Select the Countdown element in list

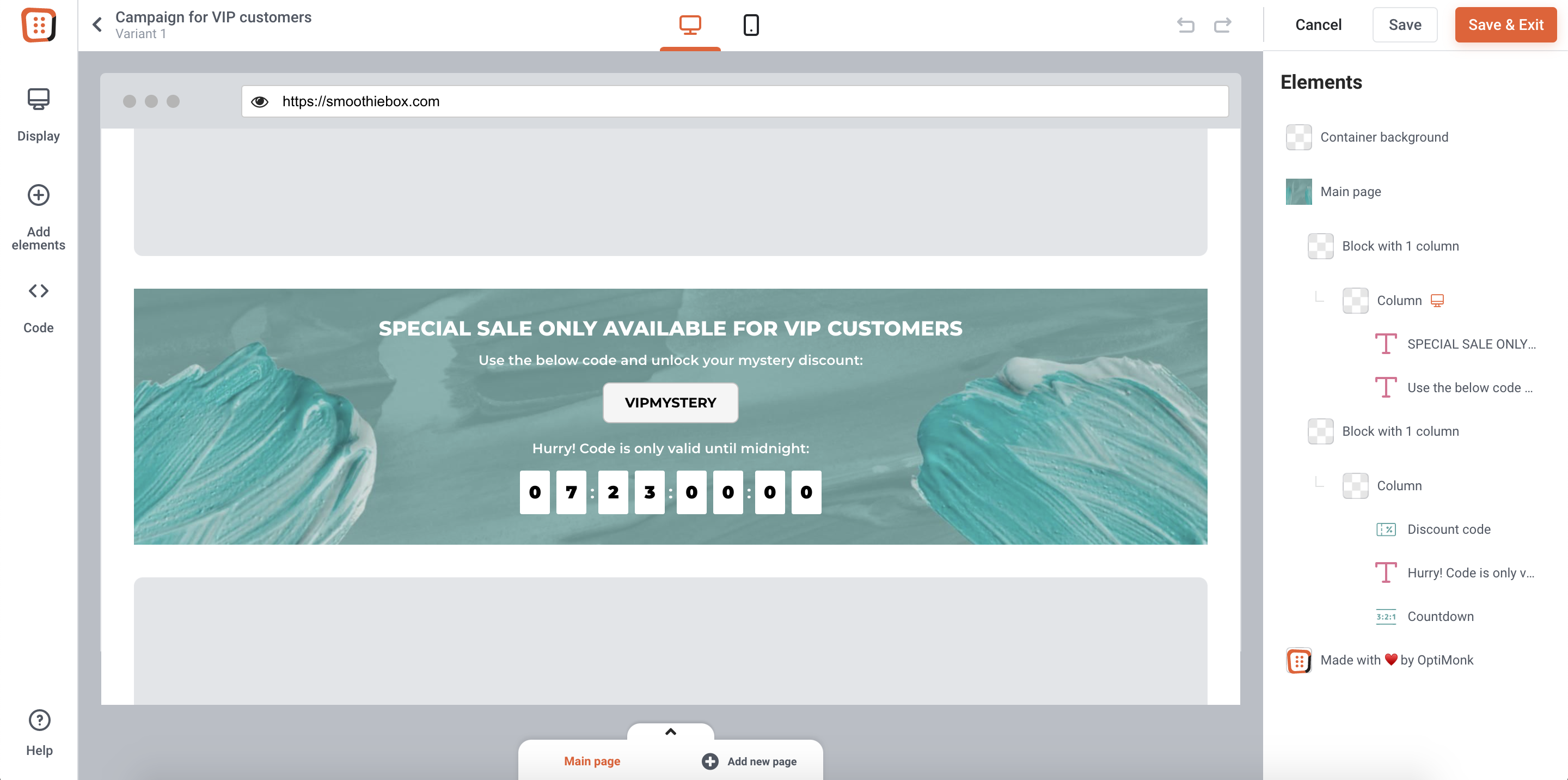(x=1440, y=617)
